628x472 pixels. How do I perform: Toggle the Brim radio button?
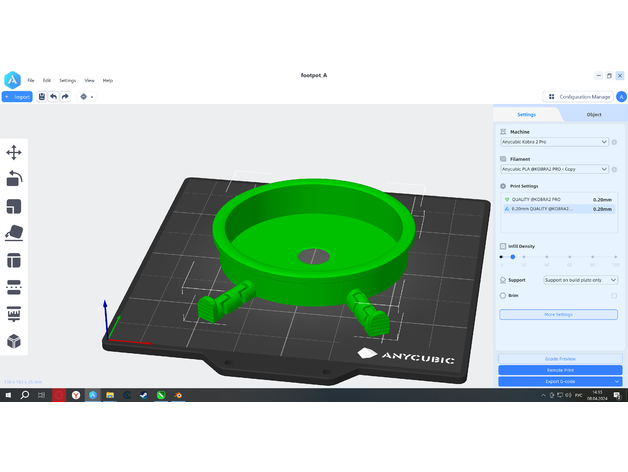pyautogui.click(x=502, y=295)
